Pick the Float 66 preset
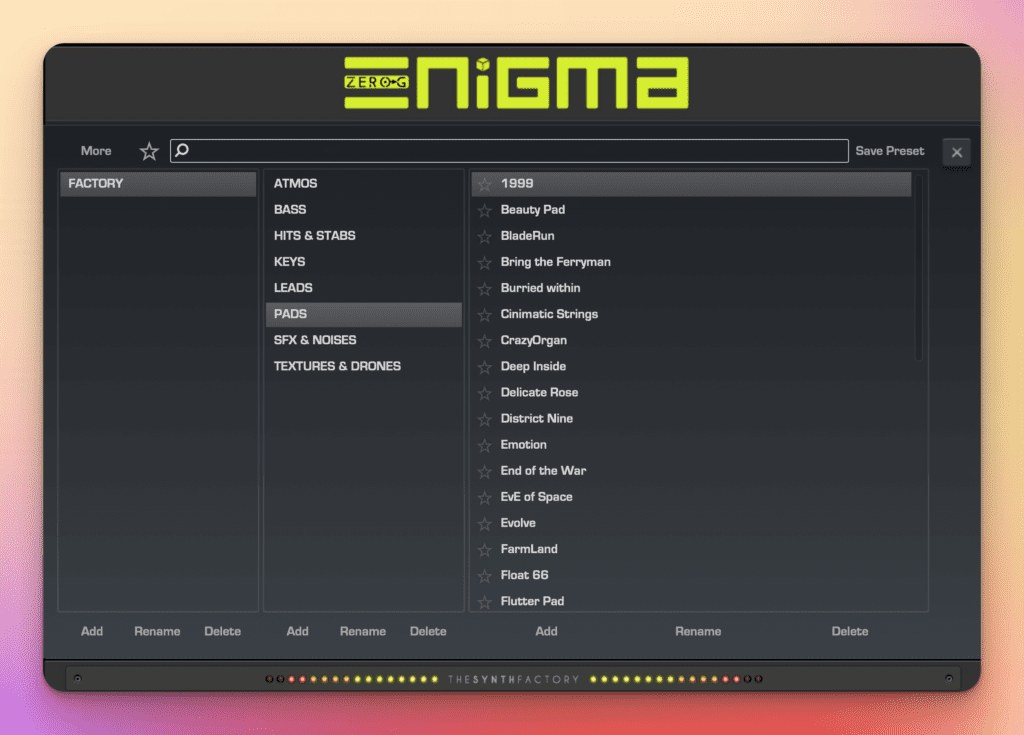Screen dimensions: 1024x735 tap(692, 576)
